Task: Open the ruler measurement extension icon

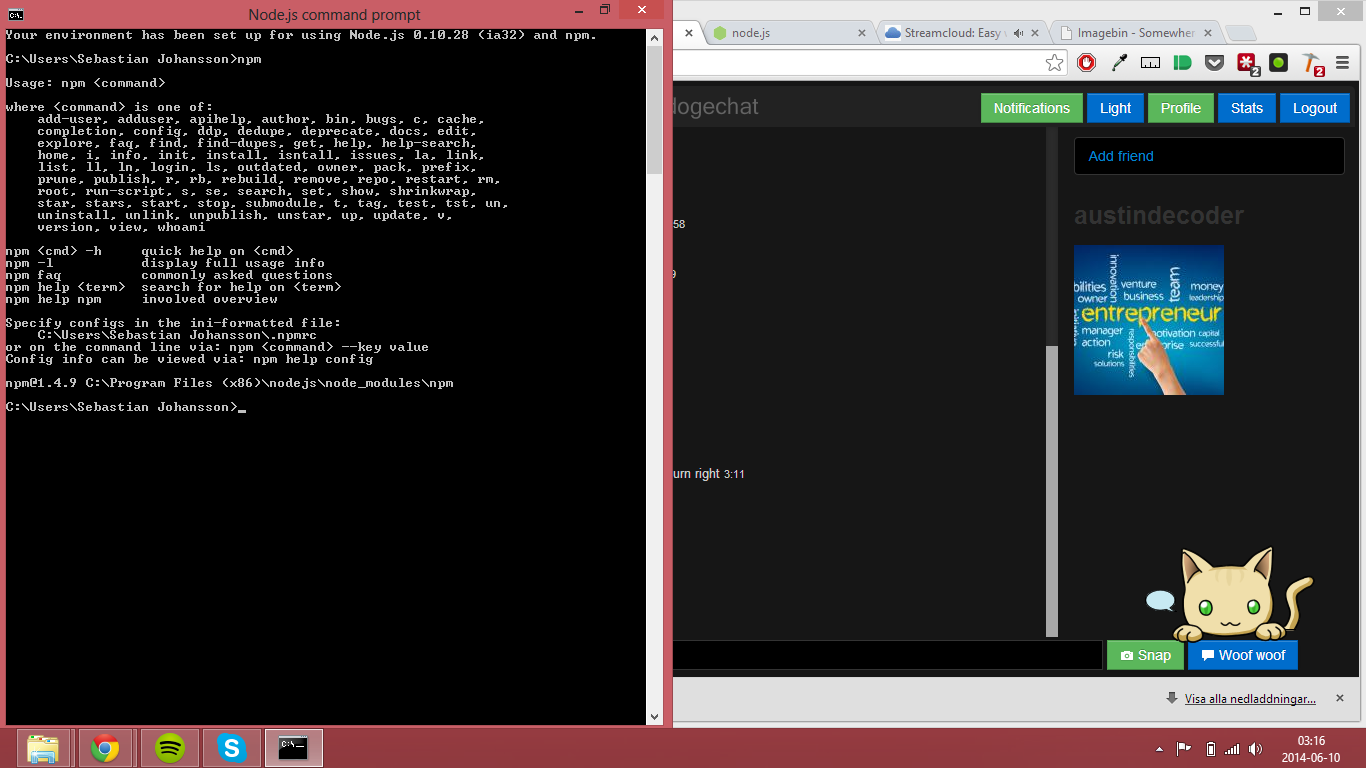Action: (x=1151, y=63)
